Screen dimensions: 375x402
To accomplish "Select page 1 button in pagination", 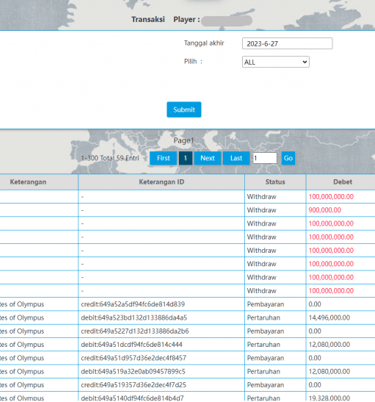I will pyautogui.click(x=185, y=158).
